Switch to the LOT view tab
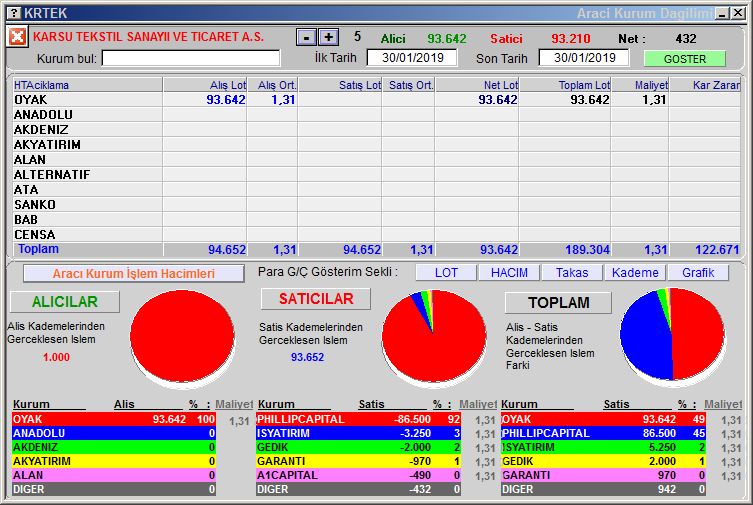Viewport: 753px width, 505px height. click(446, 273)
